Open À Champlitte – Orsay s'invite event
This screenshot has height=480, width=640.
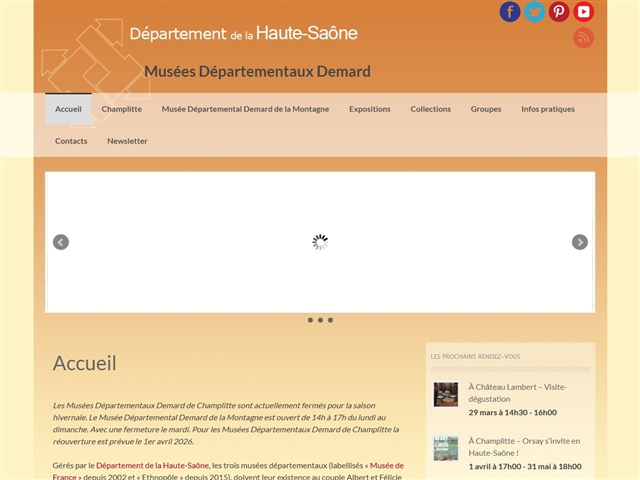[524, 447]
